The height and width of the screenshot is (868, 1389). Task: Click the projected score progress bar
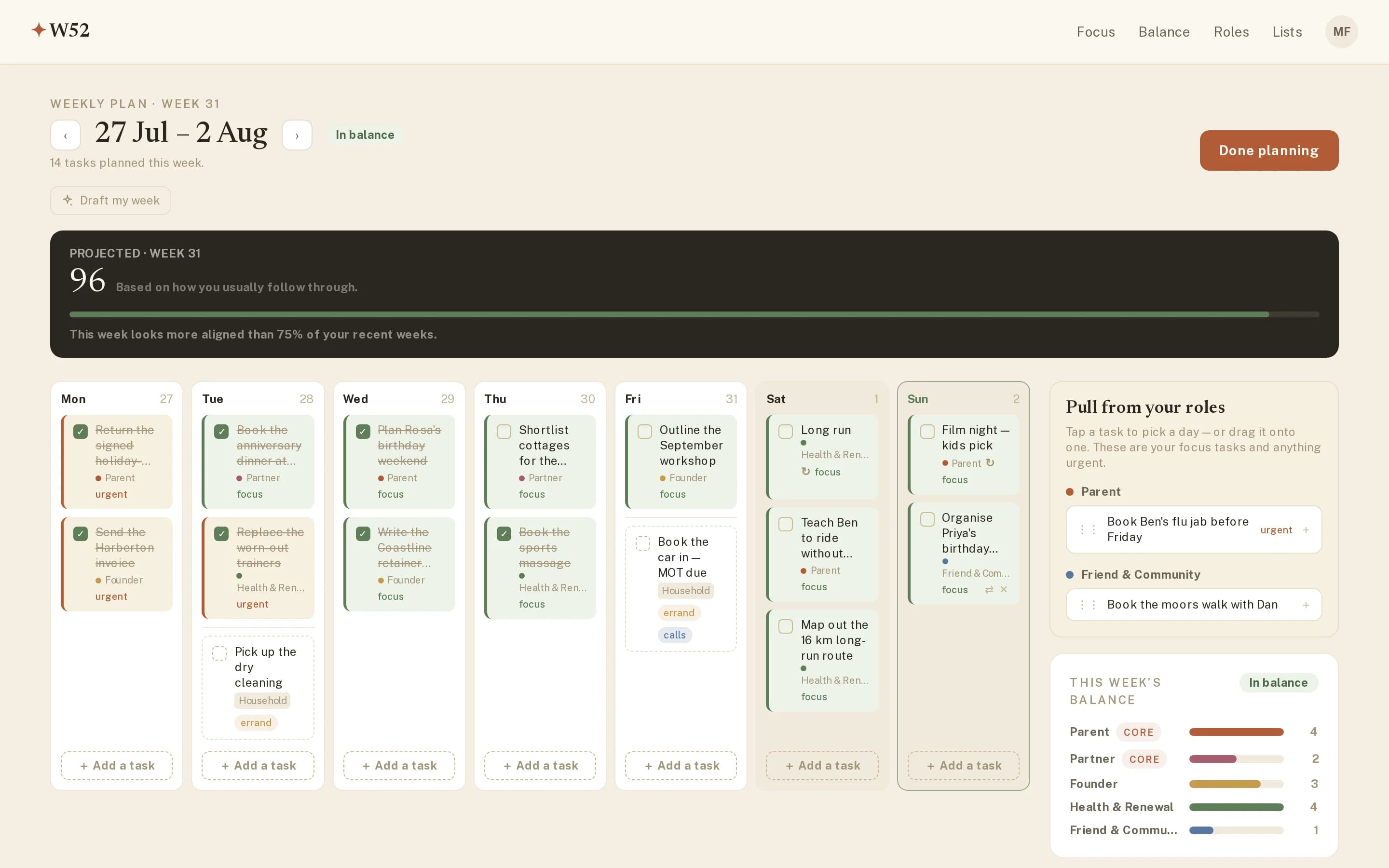coord(694,314)
